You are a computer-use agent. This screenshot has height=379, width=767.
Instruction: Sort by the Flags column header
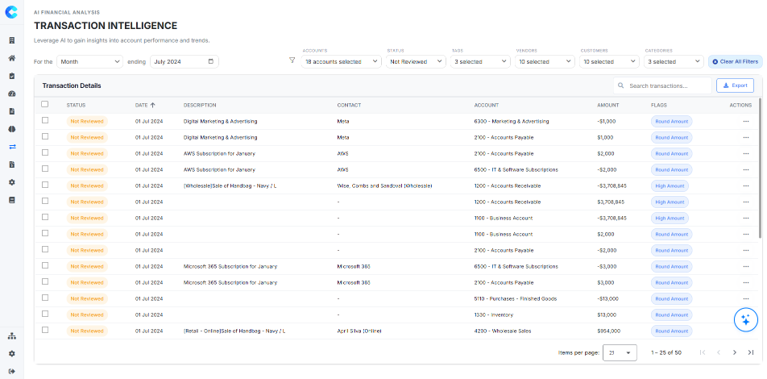pos(659,105)
